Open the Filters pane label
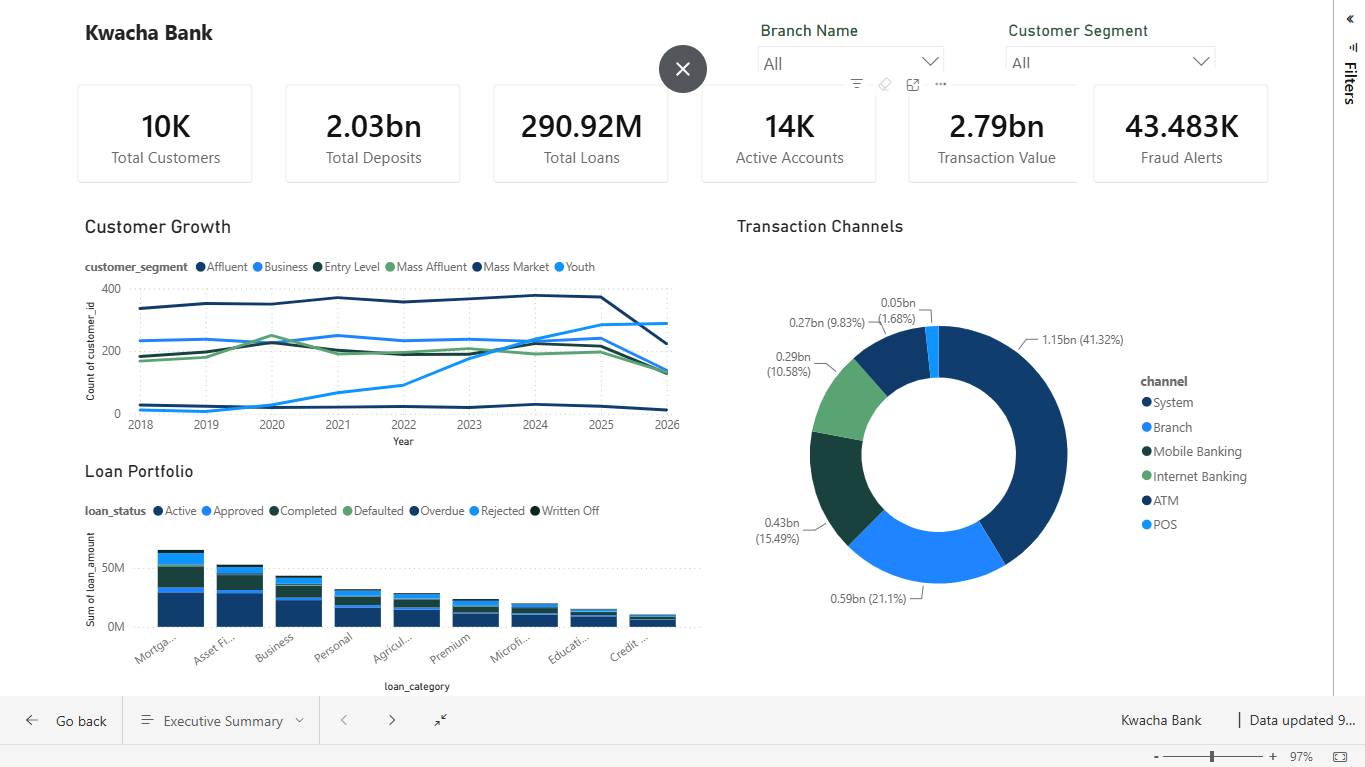Image resolution: width=1365 pixels, height=767 pixels. pyautogui.click(x=1350, y=83)
